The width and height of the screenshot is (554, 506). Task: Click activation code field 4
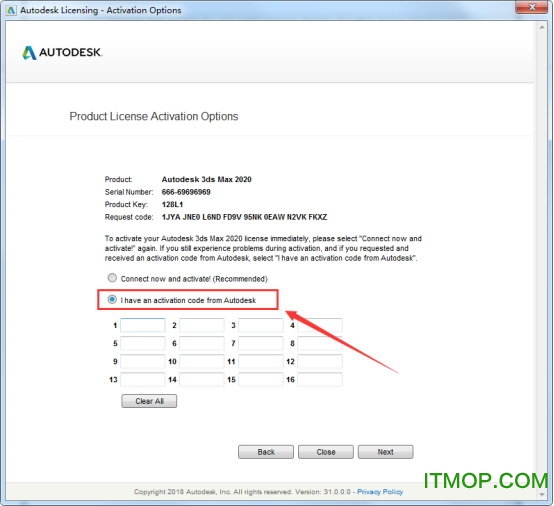click(x=320, y=325)
